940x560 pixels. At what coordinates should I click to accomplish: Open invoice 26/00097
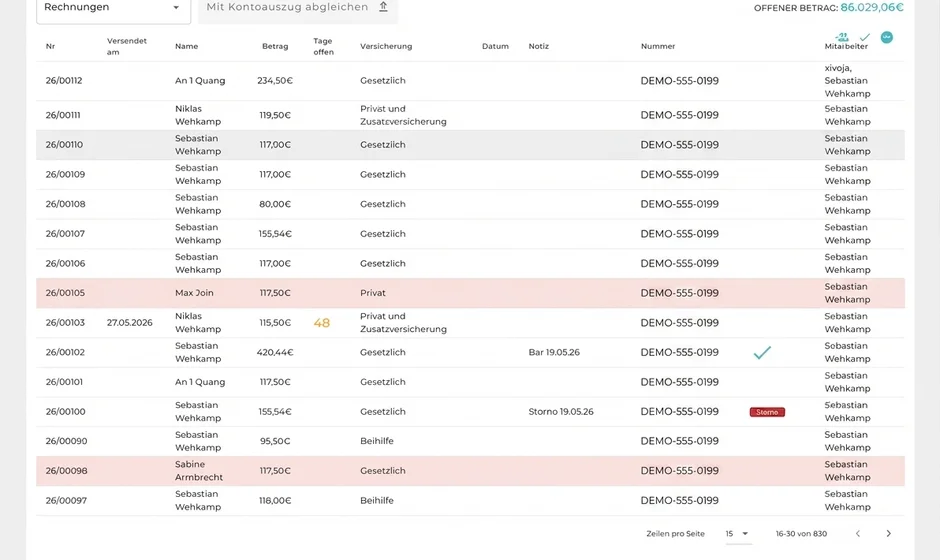coord(470,501)
